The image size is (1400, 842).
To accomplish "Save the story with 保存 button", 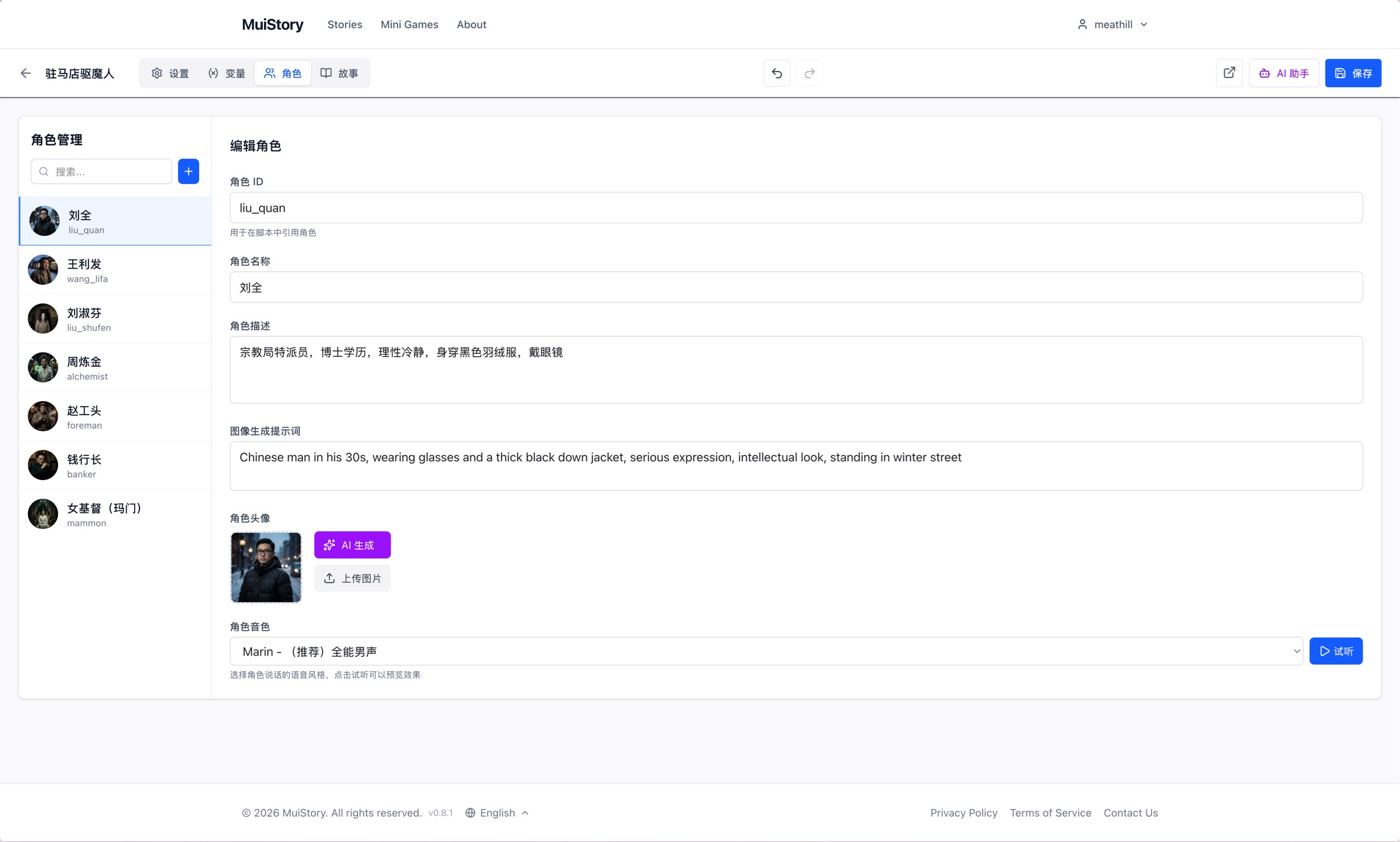I will coord(1353,73).
